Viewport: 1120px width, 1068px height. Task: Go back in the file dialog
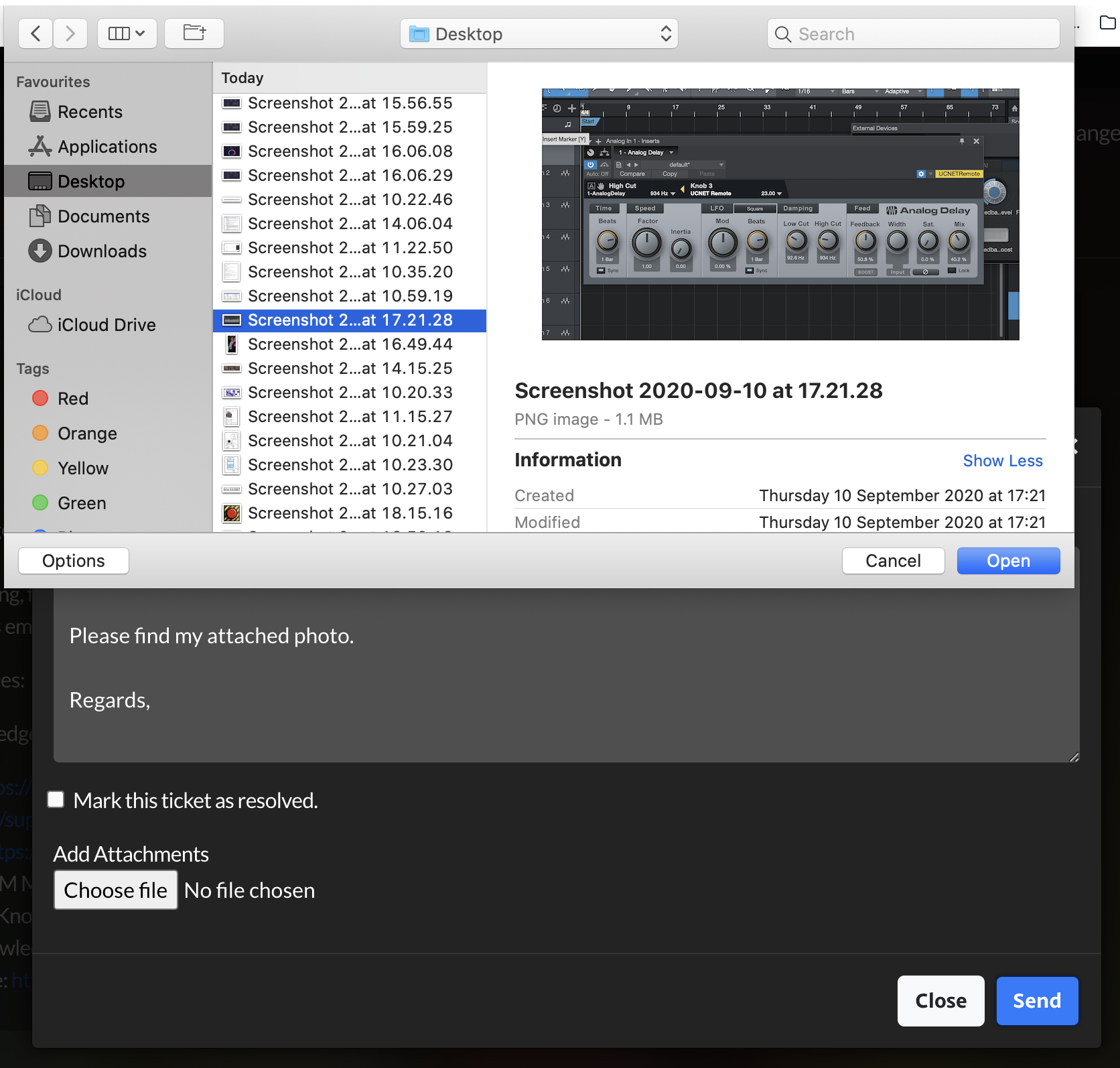click(36, 34)
